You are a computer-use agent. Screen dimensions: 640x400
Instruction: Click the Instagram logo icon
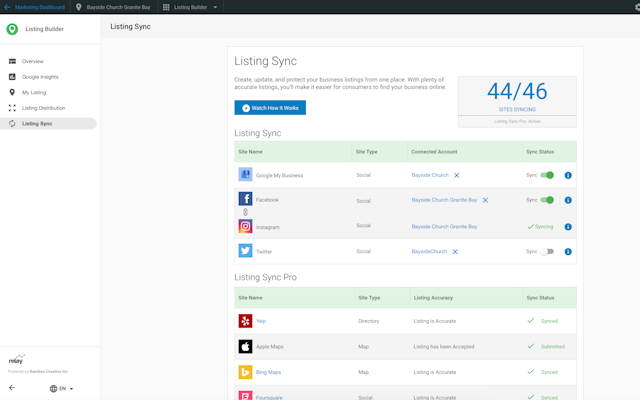(245, 227)
